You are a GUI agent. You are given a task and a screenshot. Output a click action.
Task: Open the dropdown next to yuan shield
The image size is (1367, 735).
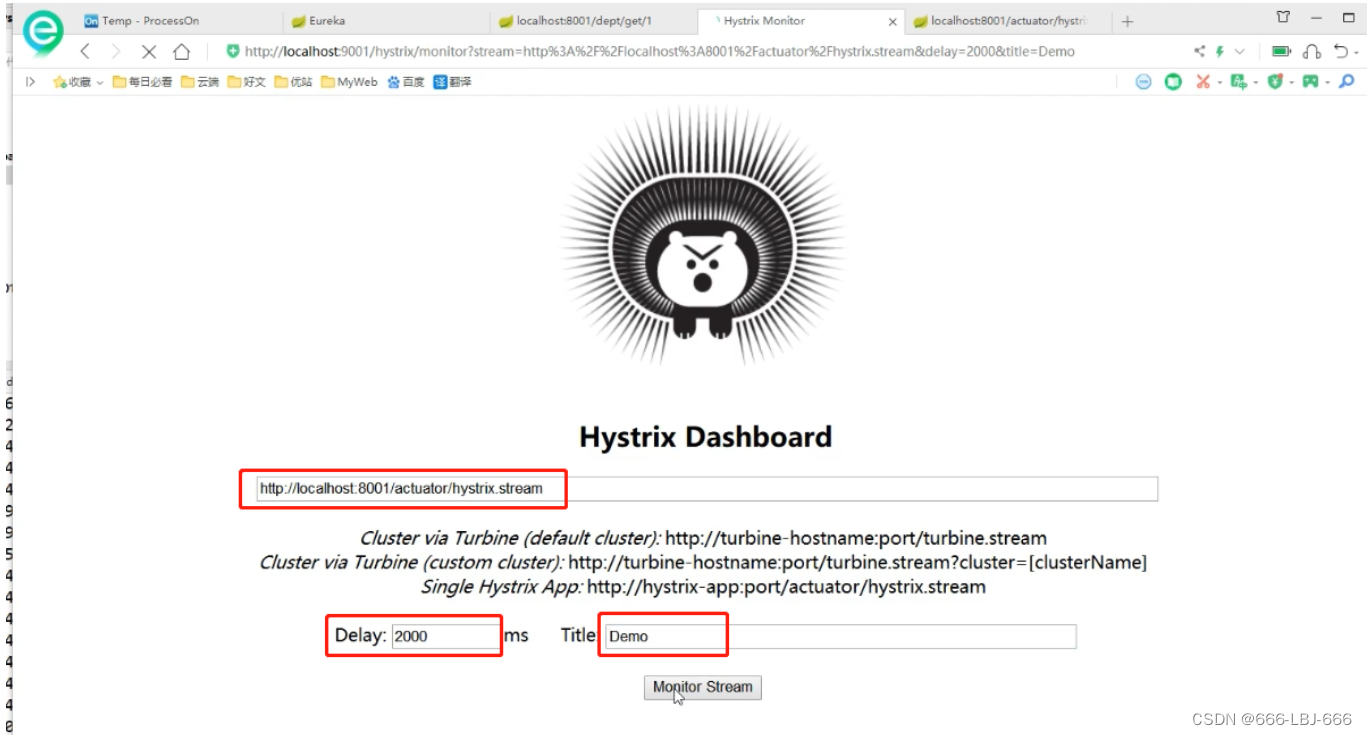click(x=1291, y=83)
